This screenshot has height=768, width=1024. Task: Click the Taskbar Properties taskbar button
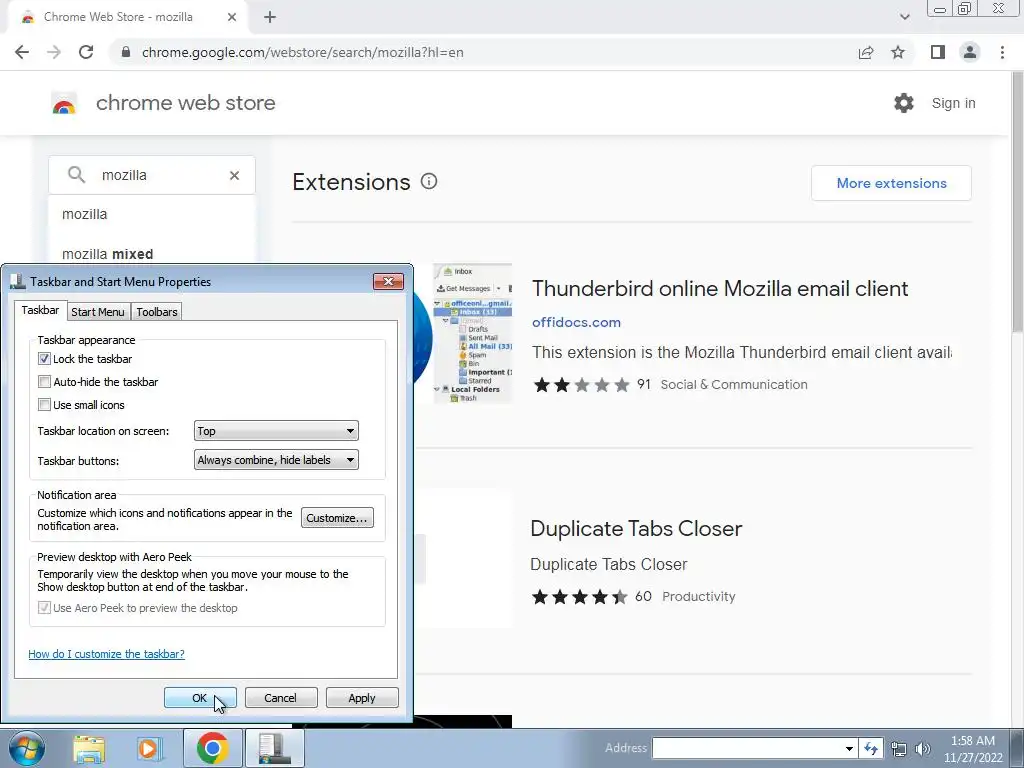tap(274, 748)
